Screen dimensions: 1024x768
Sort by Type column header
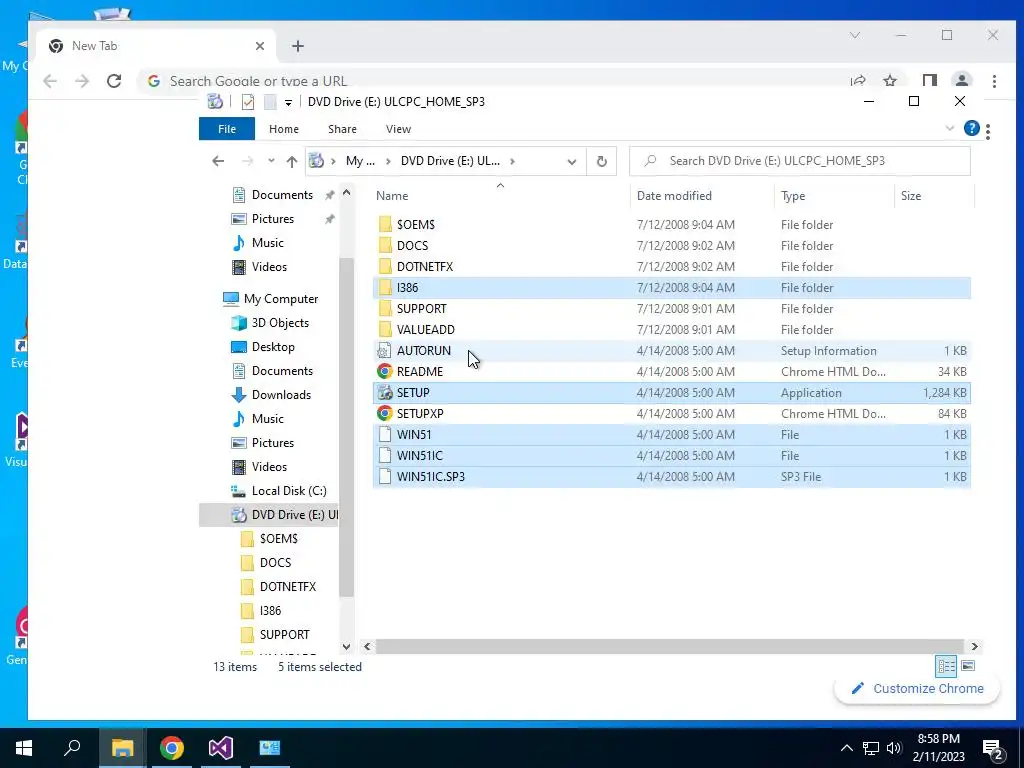pyautogui.click(x=793, y=195)
